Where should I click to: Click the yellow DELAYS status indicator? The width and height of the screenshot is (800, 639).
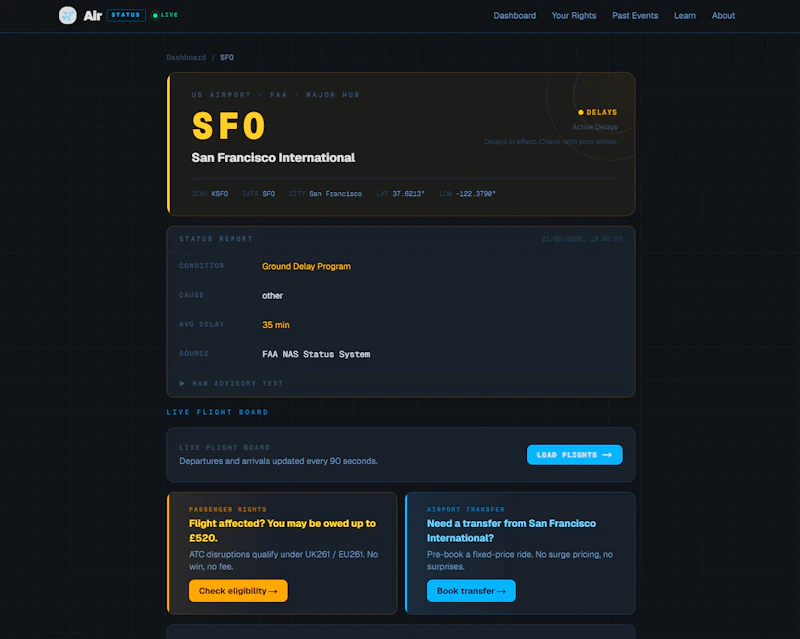597,112
